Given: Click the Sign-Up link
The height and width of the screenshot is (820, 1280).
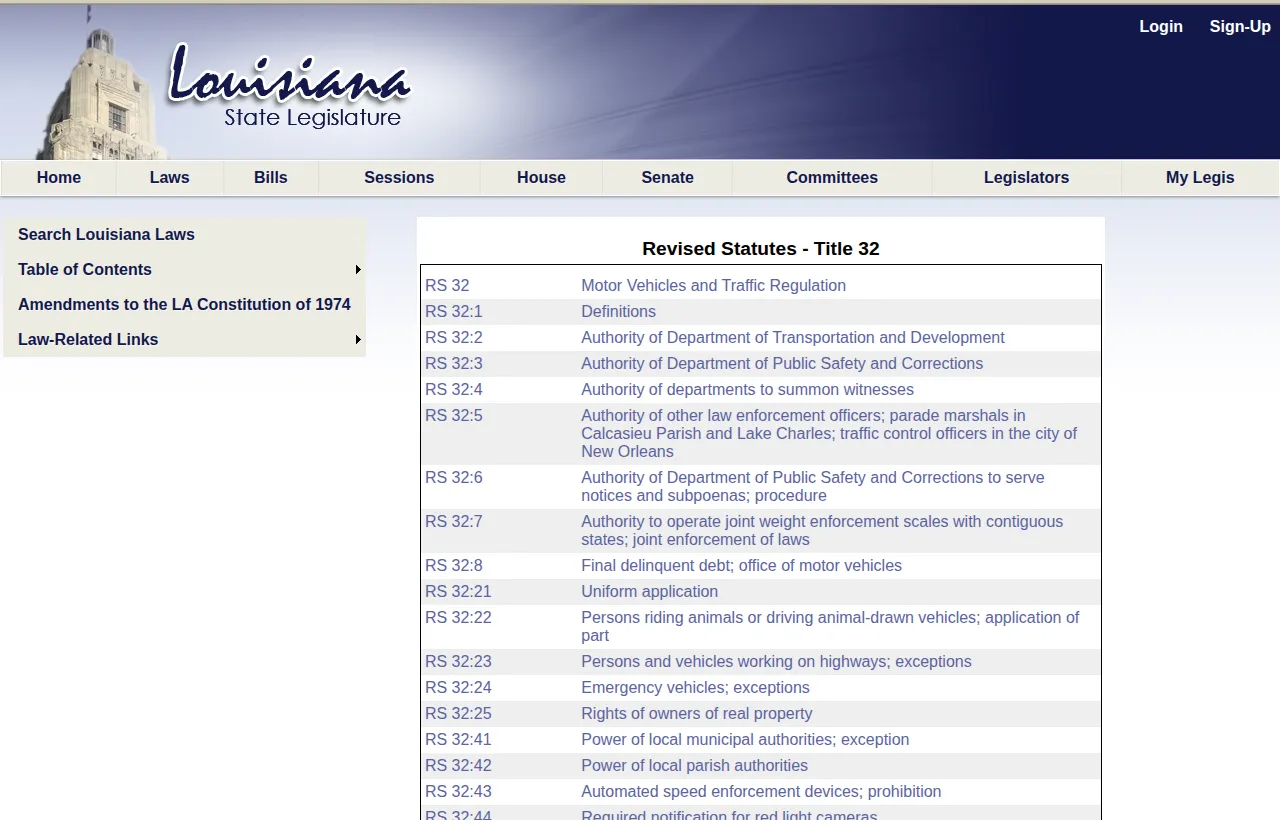Looking at the screenshot, I should [1239, 26].
